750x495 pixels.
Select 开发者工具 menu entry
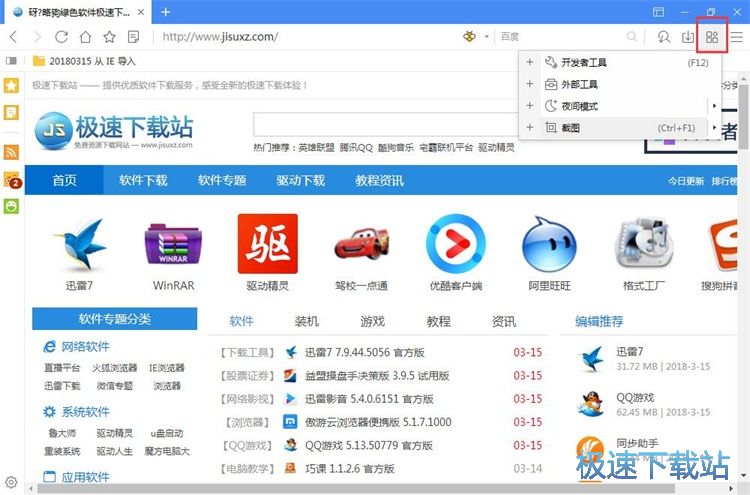point(626,63)
